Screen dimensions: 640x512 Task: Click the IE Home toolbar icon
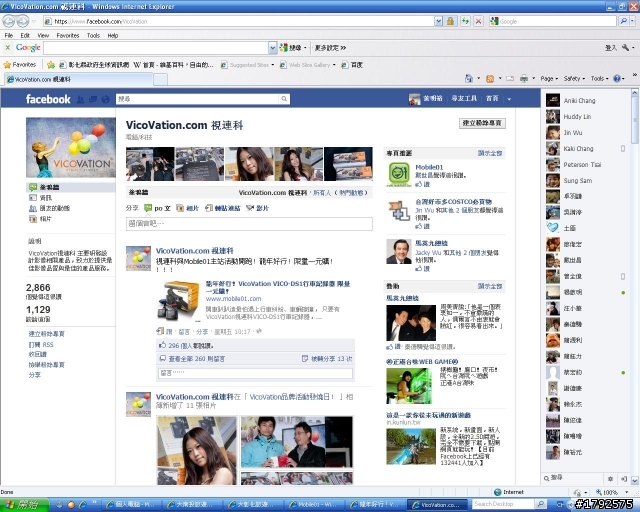(469, 78)
